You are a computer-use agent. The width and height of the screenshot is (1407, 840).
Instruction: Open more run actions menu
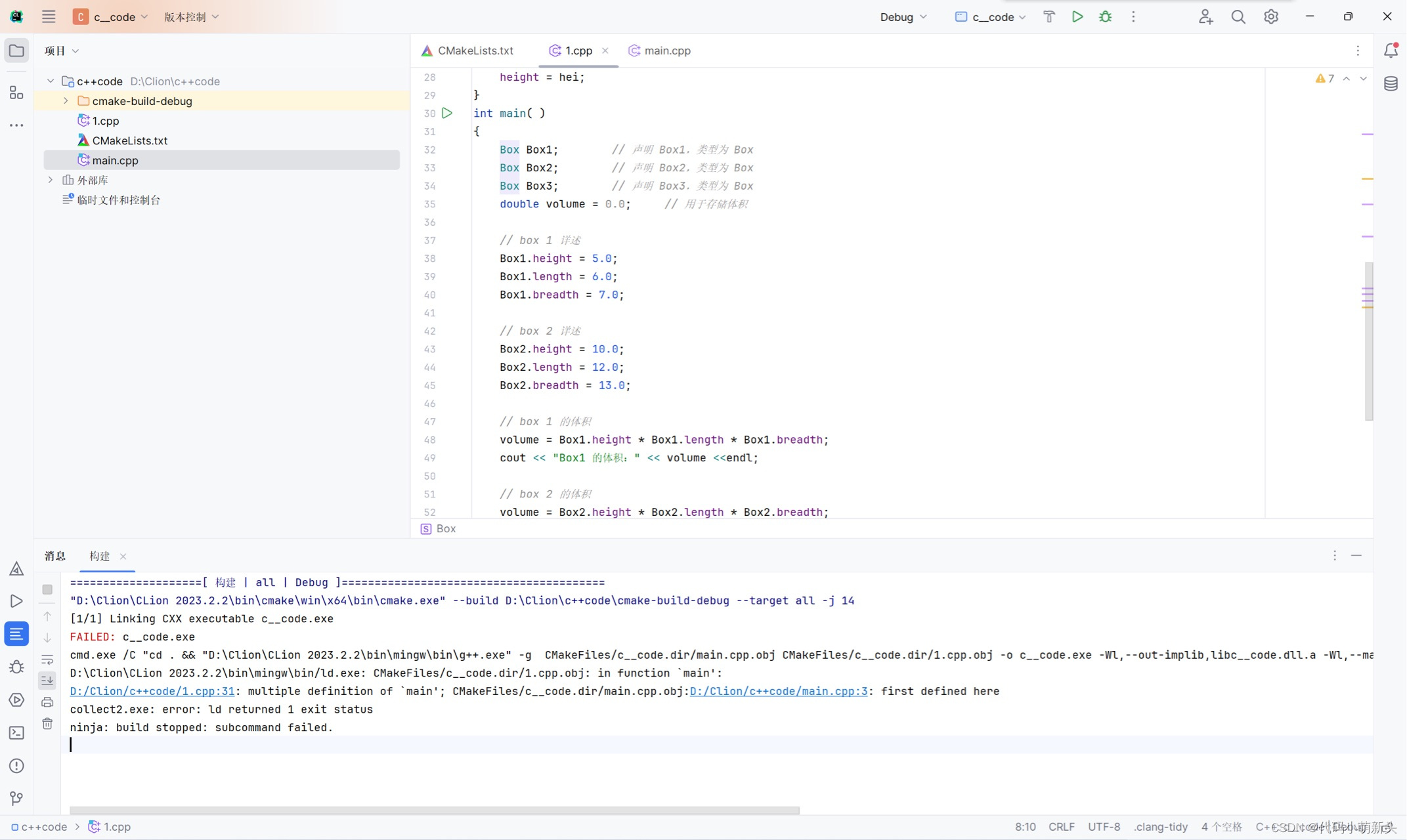pyautogui.click(x=1133, y=17)
